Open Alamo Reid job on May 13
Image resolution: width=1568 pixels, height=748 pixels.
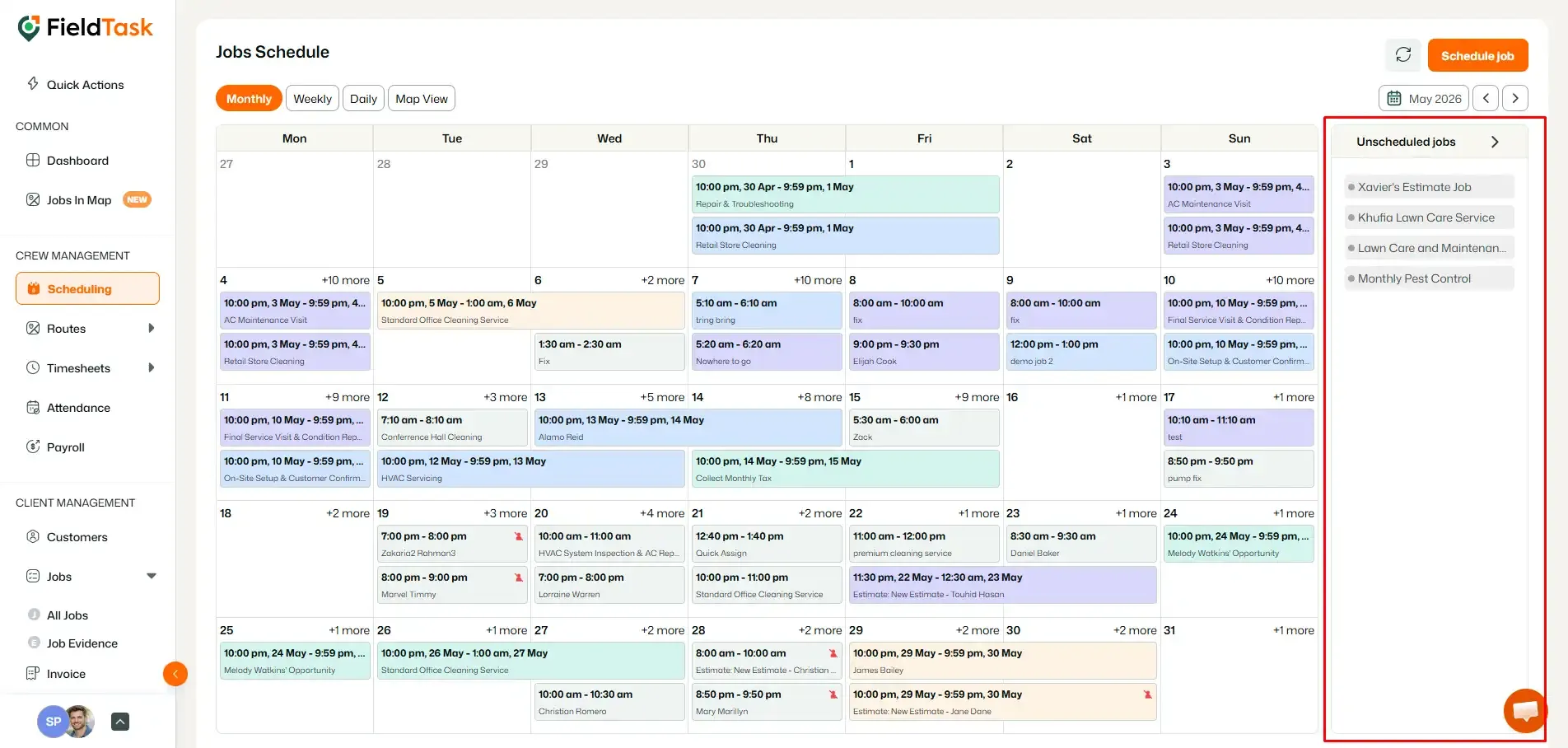(688, 428)
